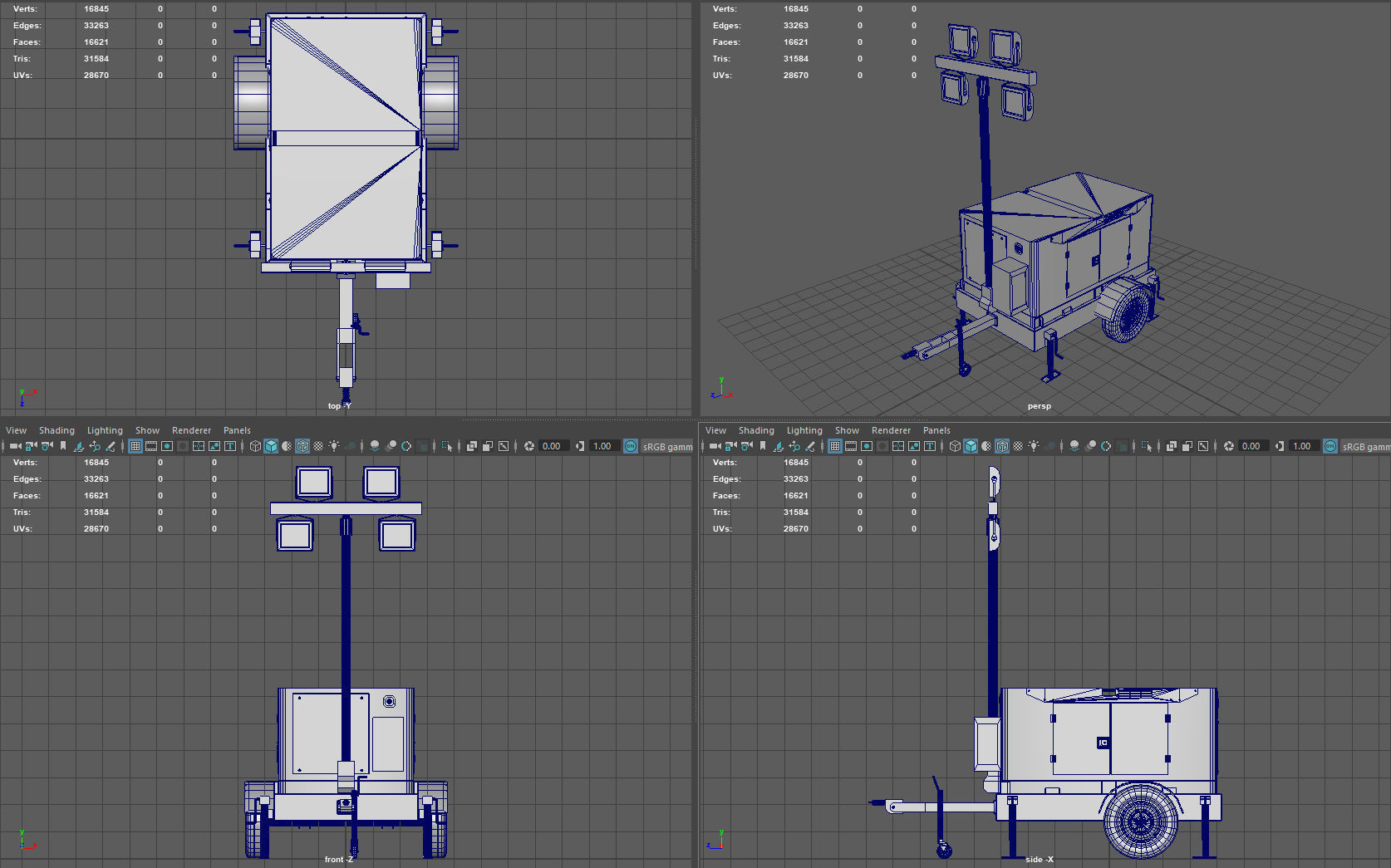The image size is (1391, 868).
Task: Click the image plane icon in front panel
Action: click(79, 446)
